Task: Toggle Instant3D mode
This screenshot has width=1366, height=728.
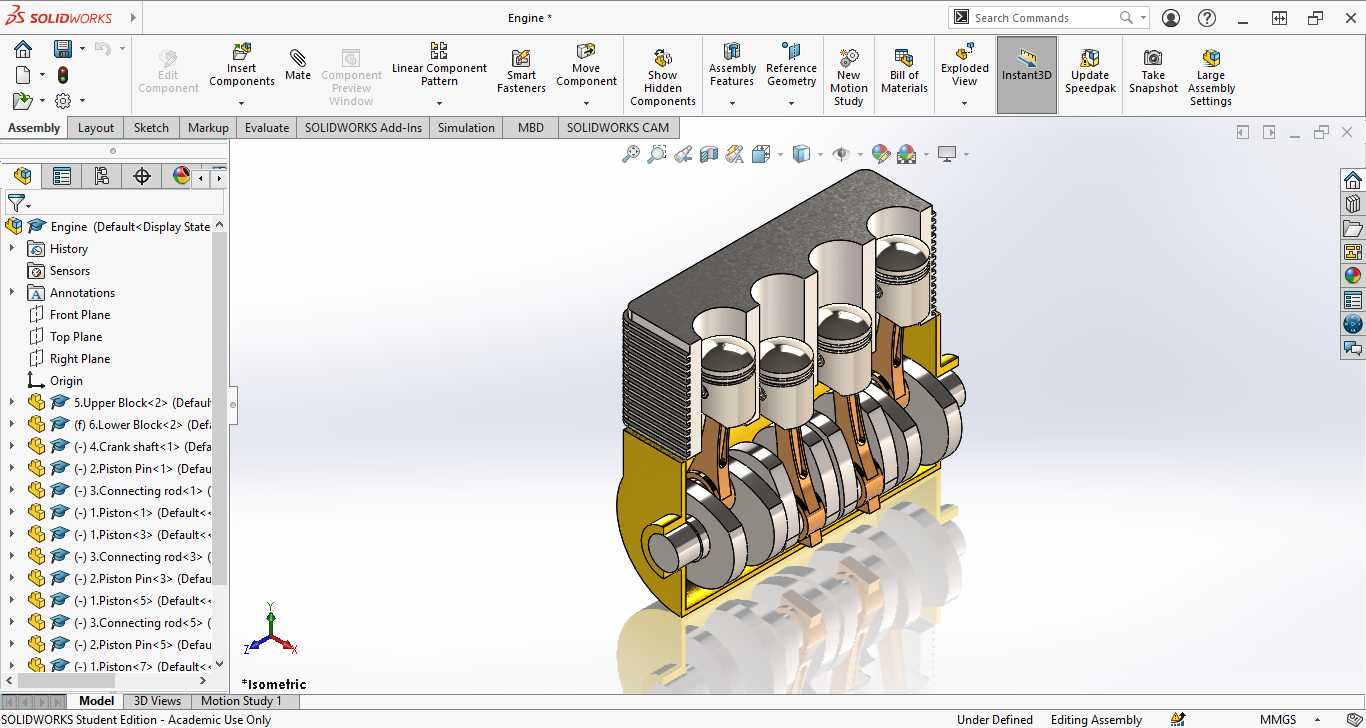Action: coord(1027,75)
